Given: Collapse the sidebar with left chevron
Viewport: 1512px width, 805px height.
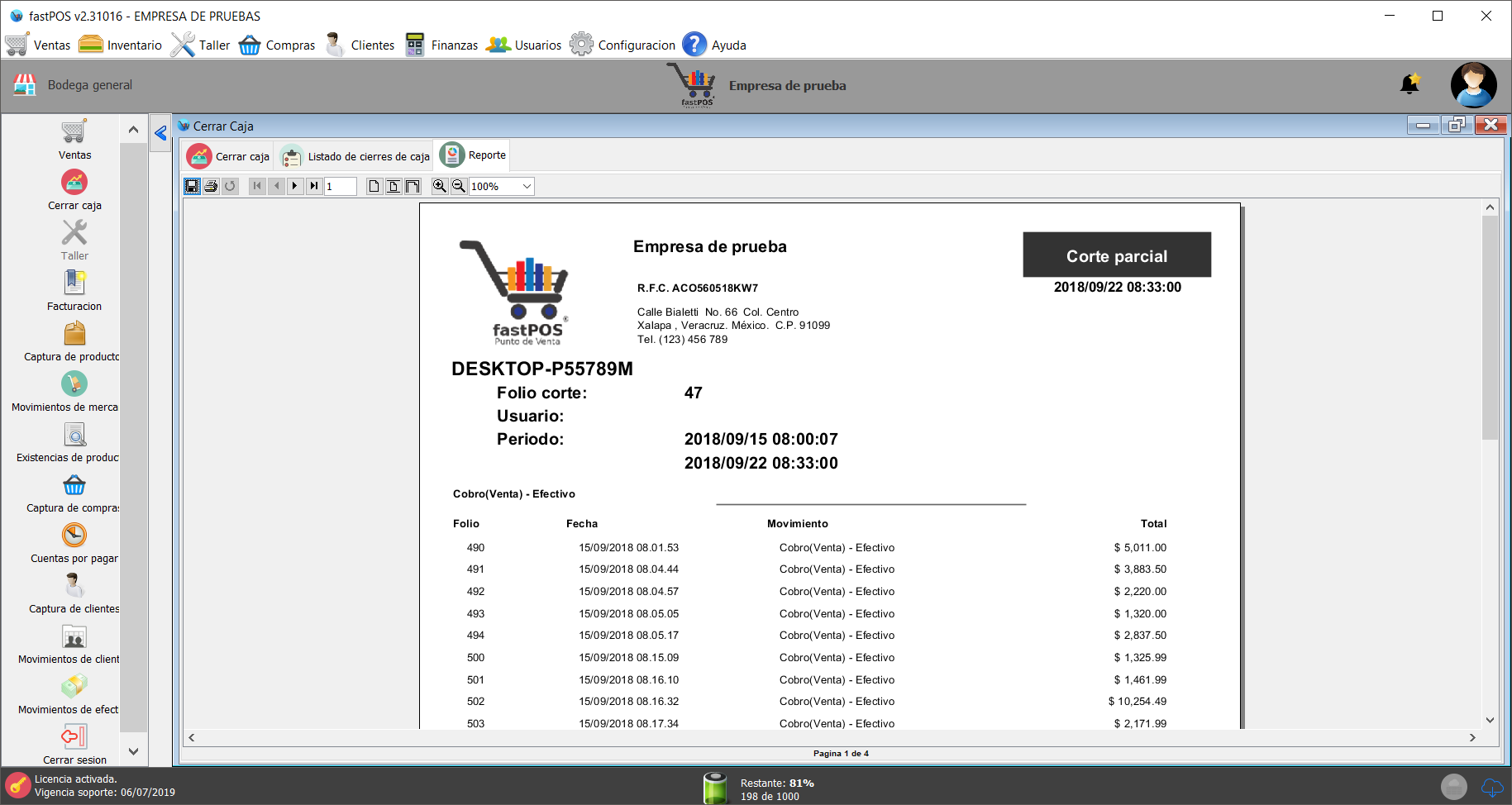Looking at the screenshot, I should [160, 133].
